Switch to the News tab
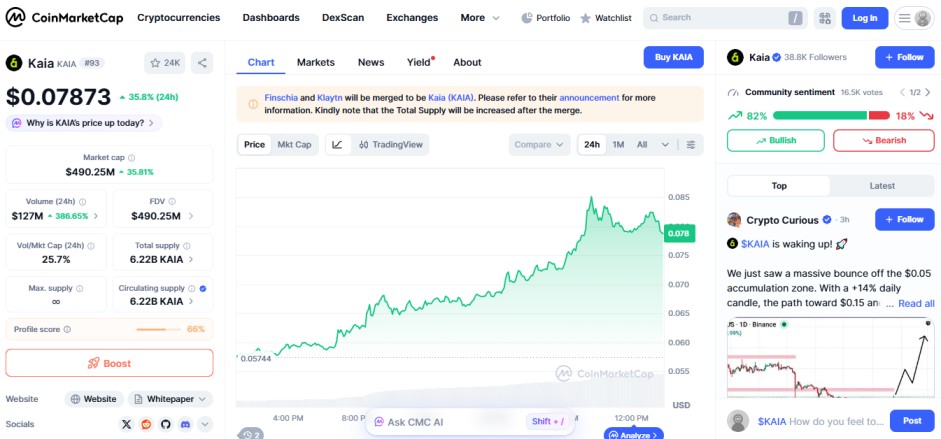The width and height of the screenshot is (941, 439). (371, 62)
